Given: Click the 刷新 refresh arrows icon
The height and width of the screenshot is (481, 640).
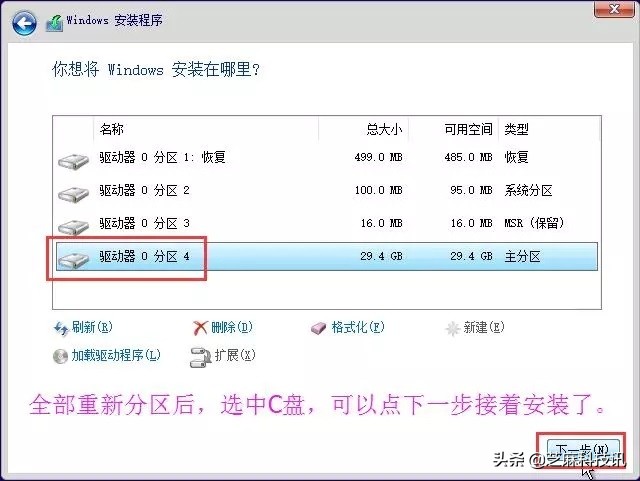Looking at the screenshot, I should click(61, 328).
